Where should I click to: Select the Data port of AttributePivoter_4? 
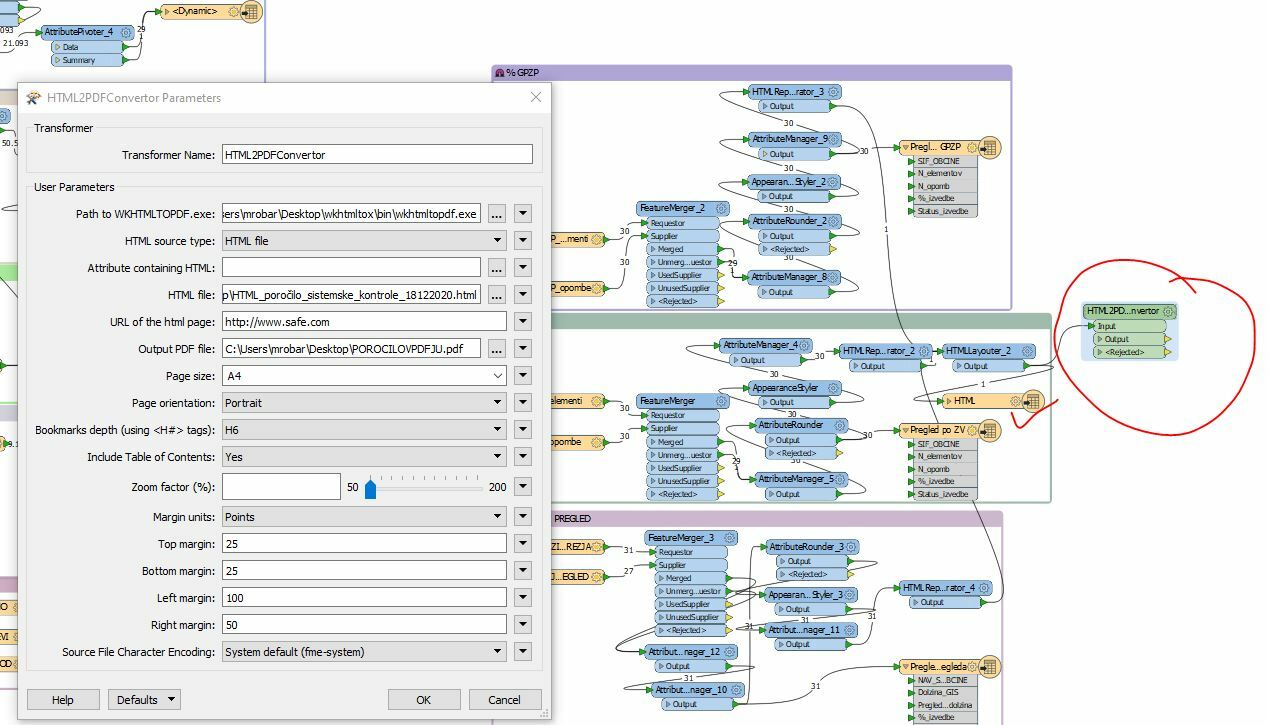[87, 47]
